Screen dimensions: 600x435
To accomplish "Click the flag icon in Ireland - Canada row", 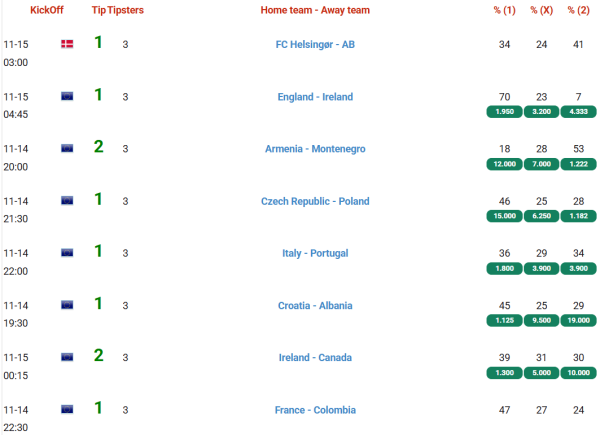I will (67, 357).
